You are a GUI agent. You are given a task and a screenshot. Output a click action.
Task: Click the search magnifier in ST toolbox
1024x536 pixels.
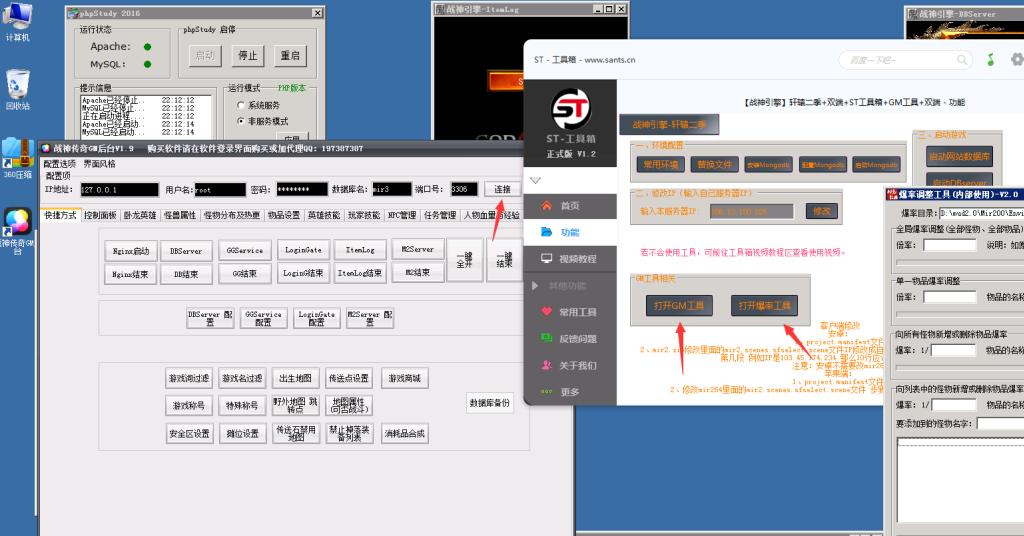coord(962,60)
